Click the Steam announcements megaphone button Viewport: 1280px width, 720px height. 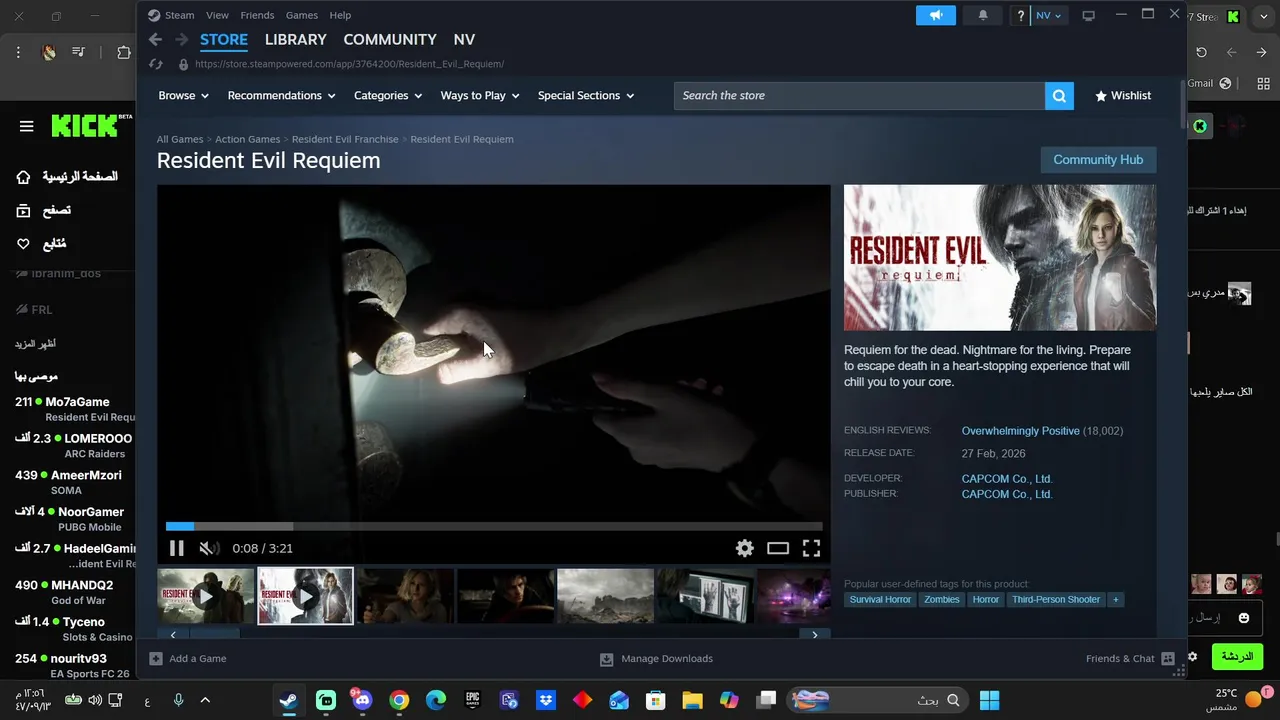936,15
